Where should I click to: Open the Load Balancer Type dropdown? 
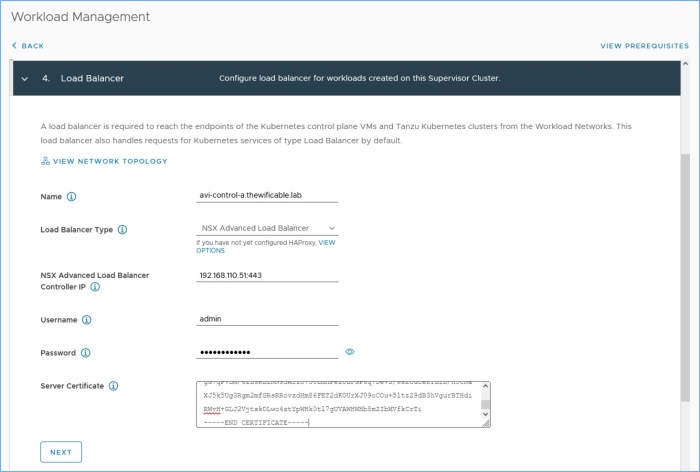tap(267, 229)
